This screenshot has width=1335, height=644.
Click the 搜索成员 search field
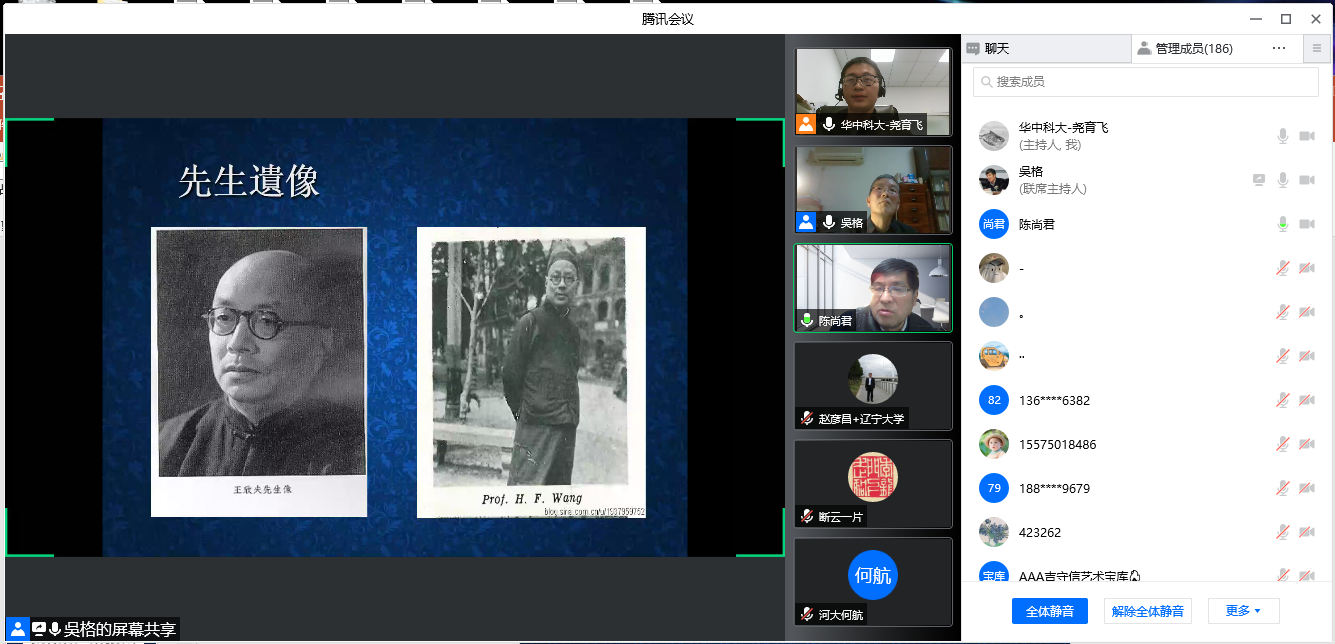click(x=1145, y=82)
